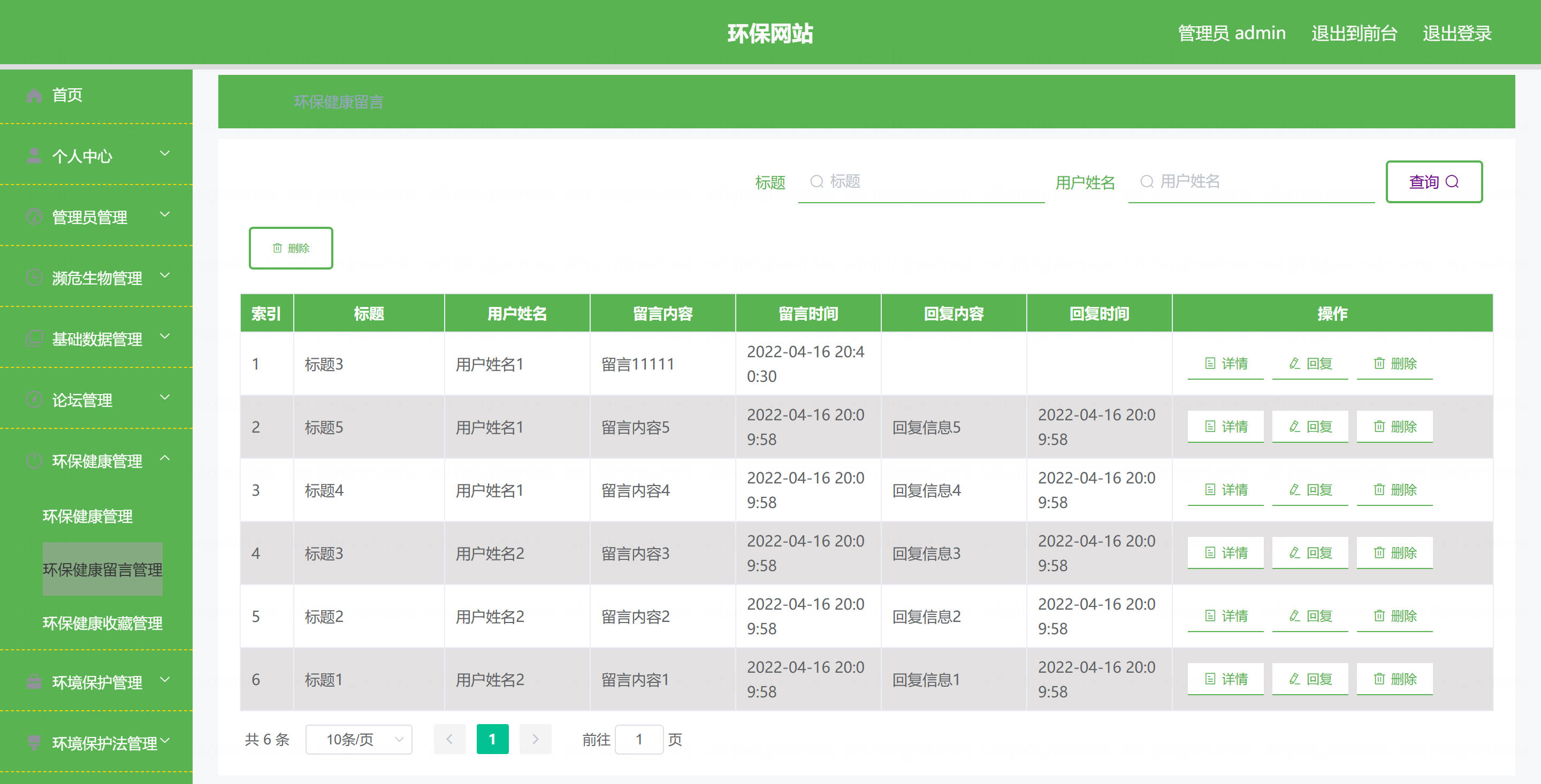Click 删除 button in row 标题5

point(1394,426)
